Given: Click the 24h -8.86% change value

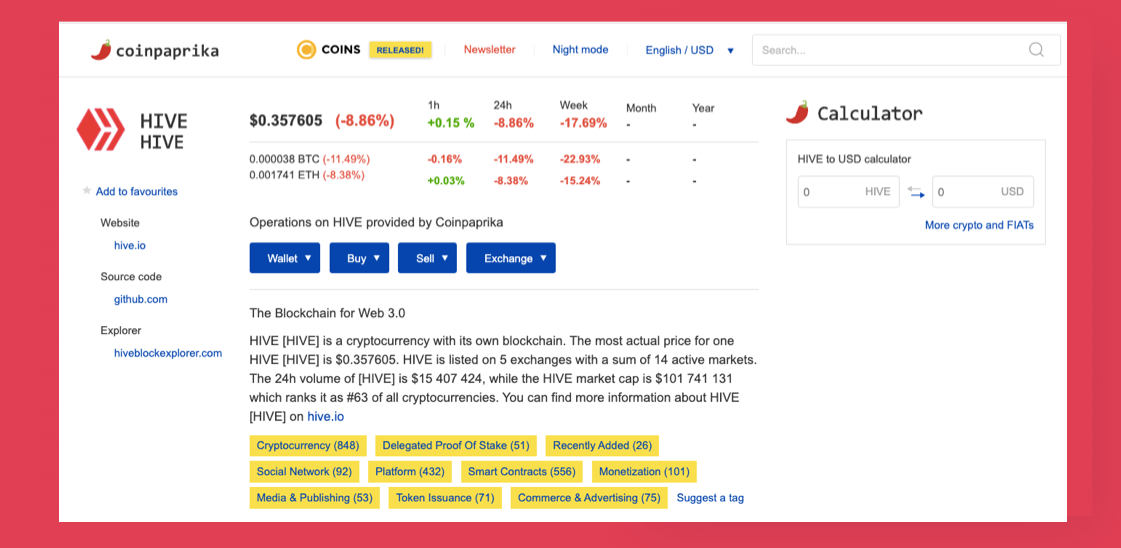Looking at the screenshot, I should coord(513,123).
